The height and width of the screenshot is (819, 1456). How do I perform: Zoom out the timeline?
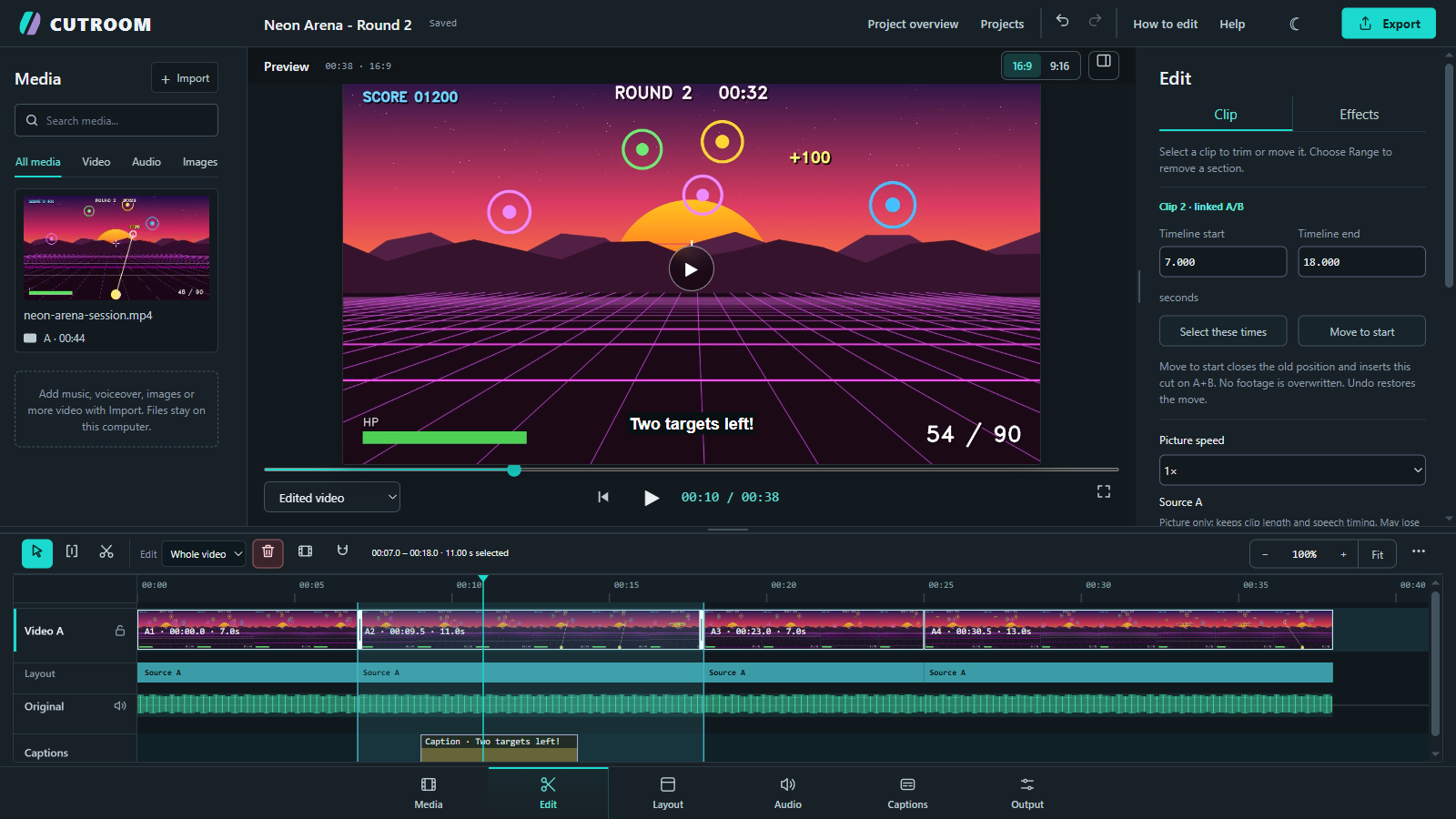(1265, 554)
